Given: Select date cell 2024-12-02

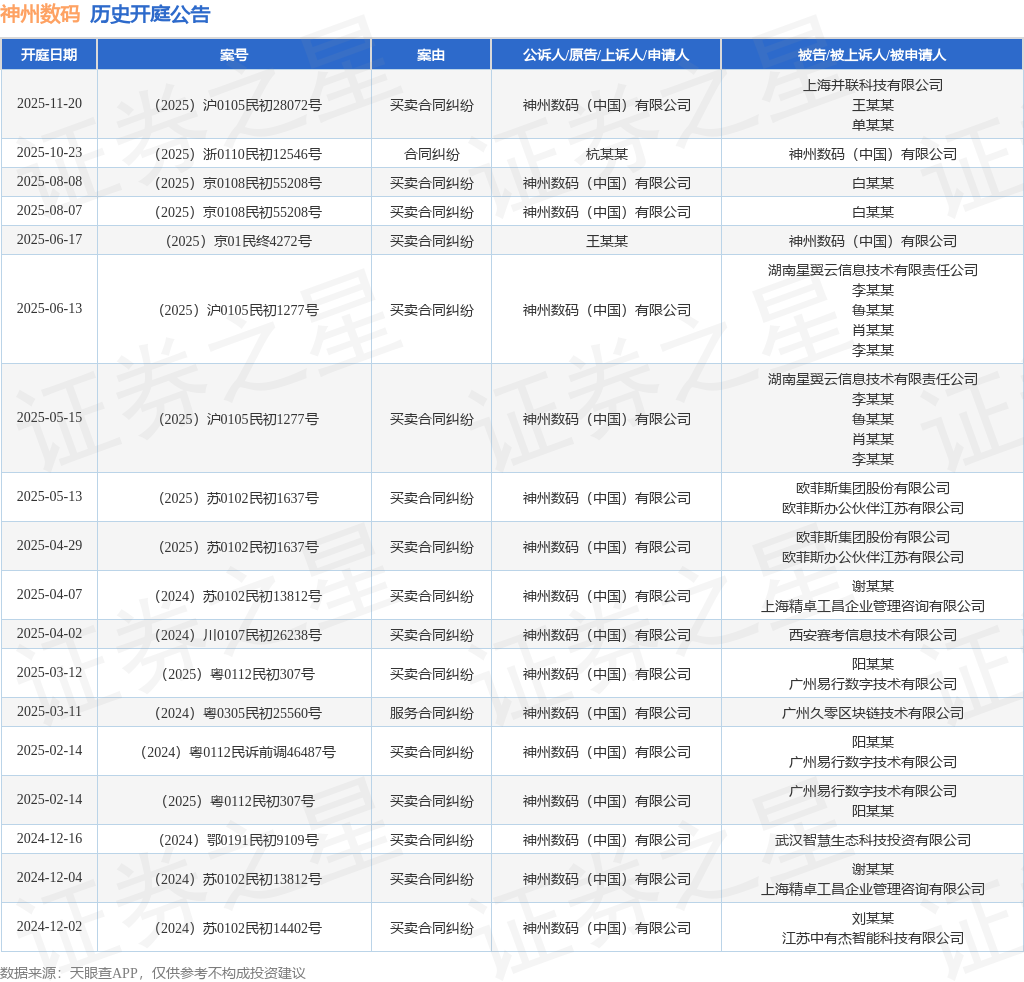Looking at the screenshot, I should tap(50, 926).
